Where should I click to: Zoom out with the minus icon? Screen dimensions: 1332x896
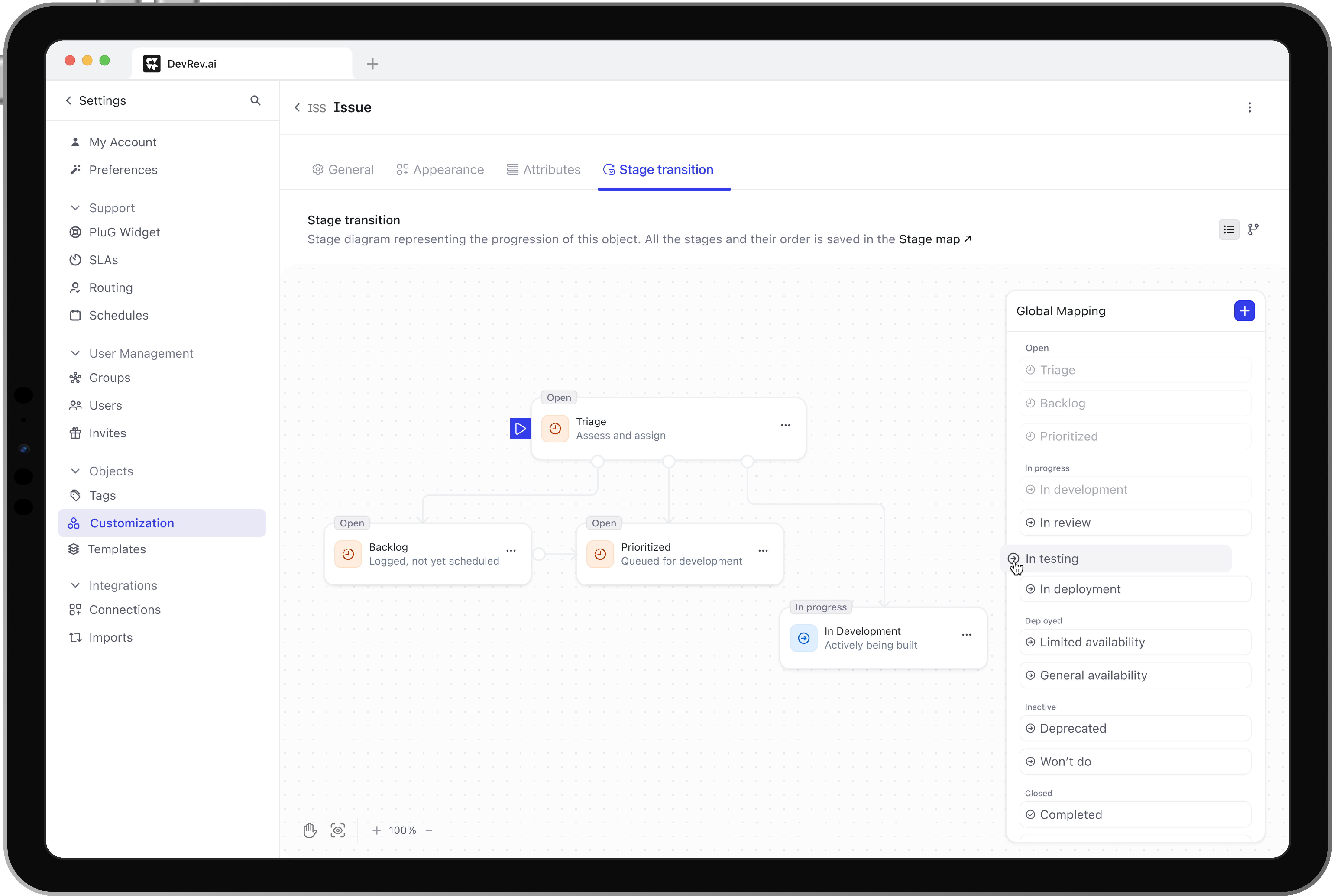429,830
